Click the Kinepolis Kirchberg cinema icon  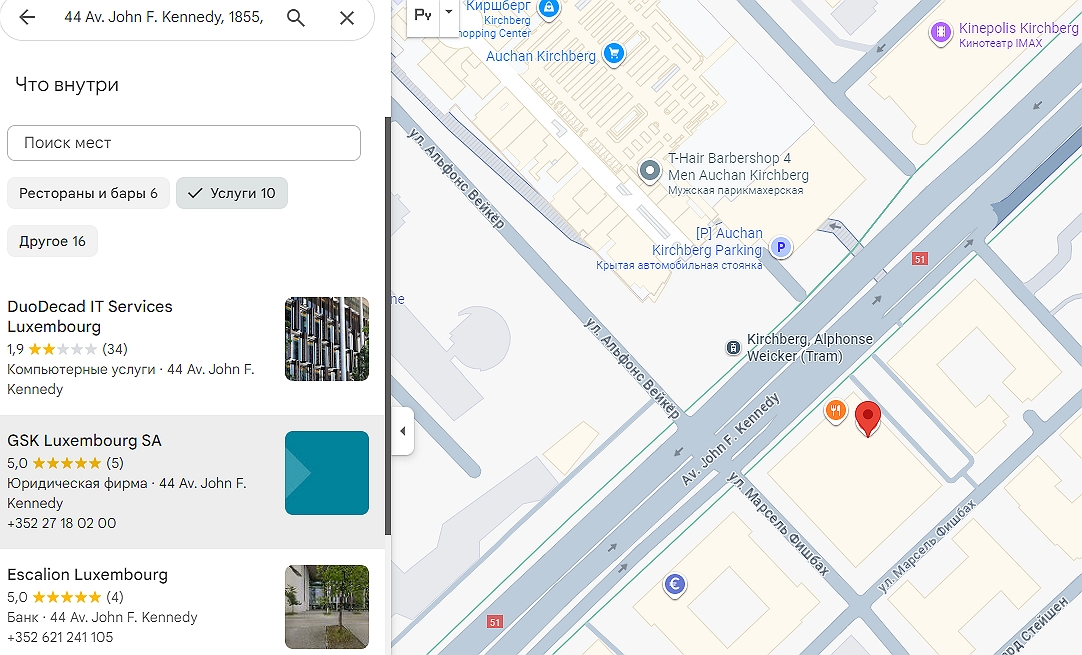[x=940, y=32]
